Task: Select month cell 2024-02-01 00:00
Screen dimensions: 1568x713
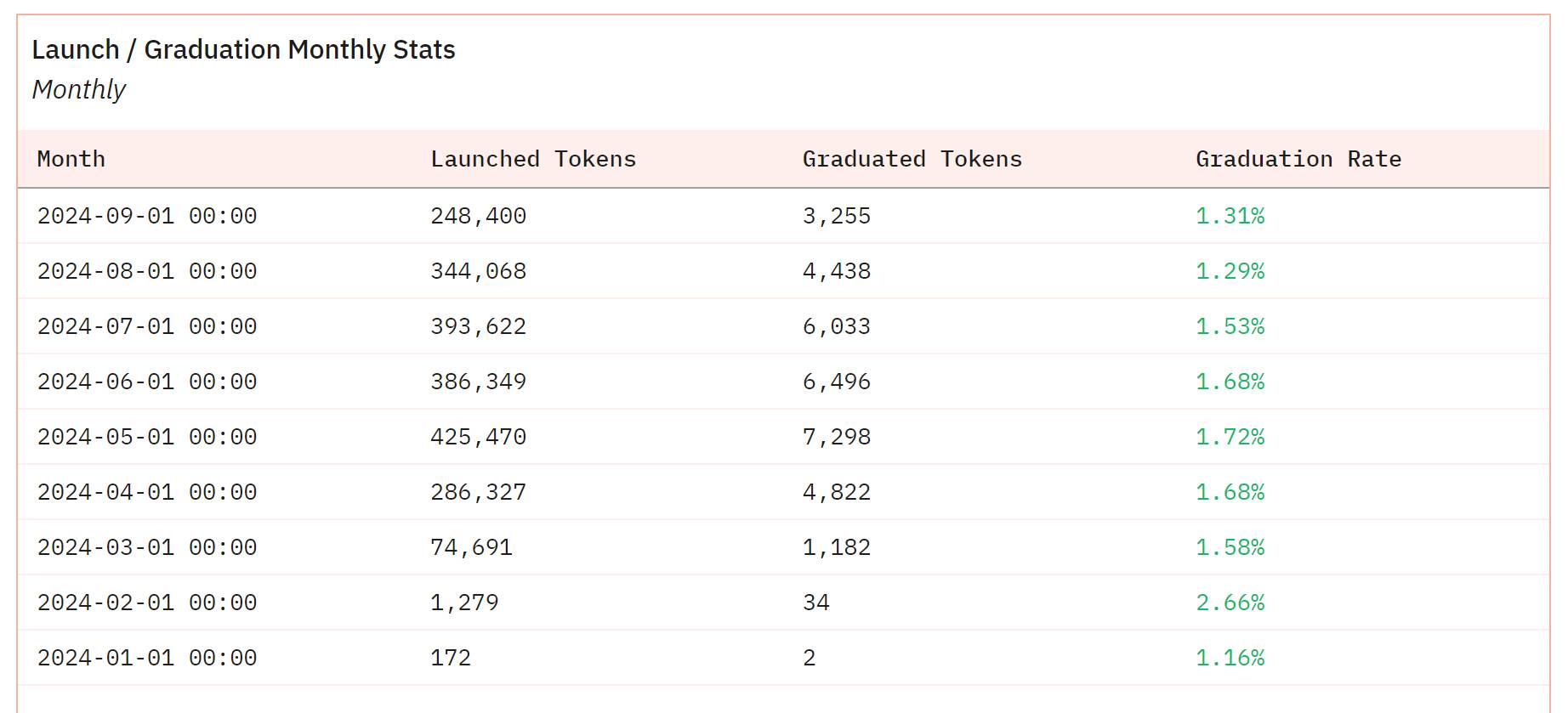Action: pos(147,603)
